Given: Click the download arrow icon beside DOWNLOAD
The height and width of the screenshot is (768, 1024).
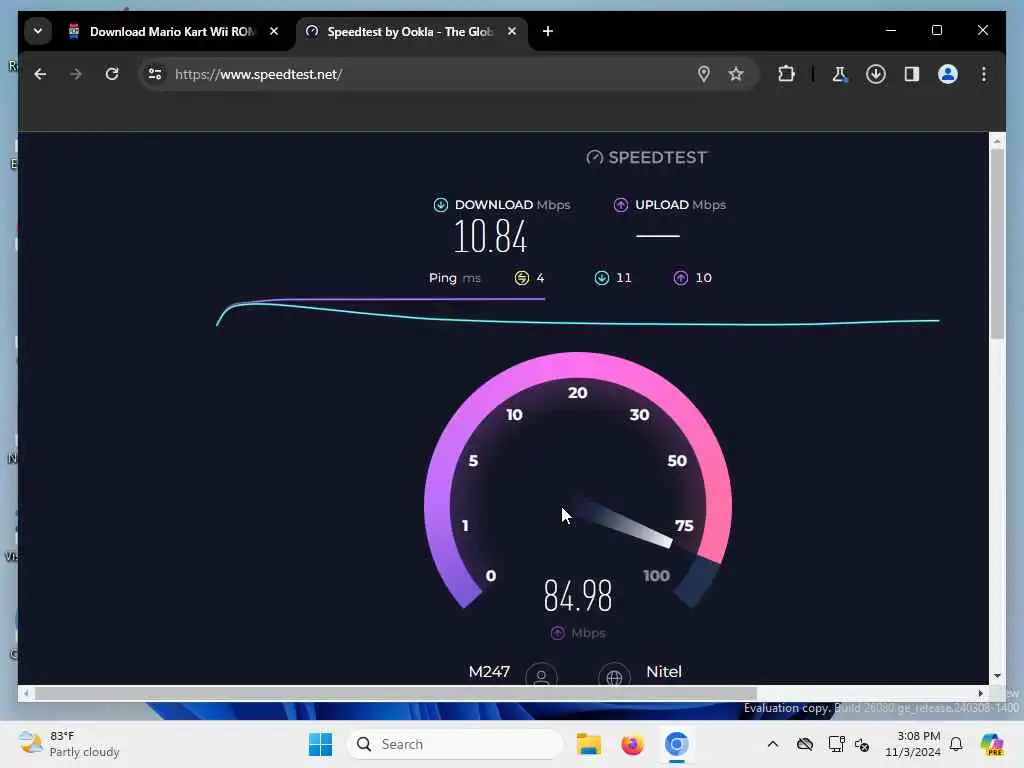Looking at the screenshot, I should (x=441, y=205).
